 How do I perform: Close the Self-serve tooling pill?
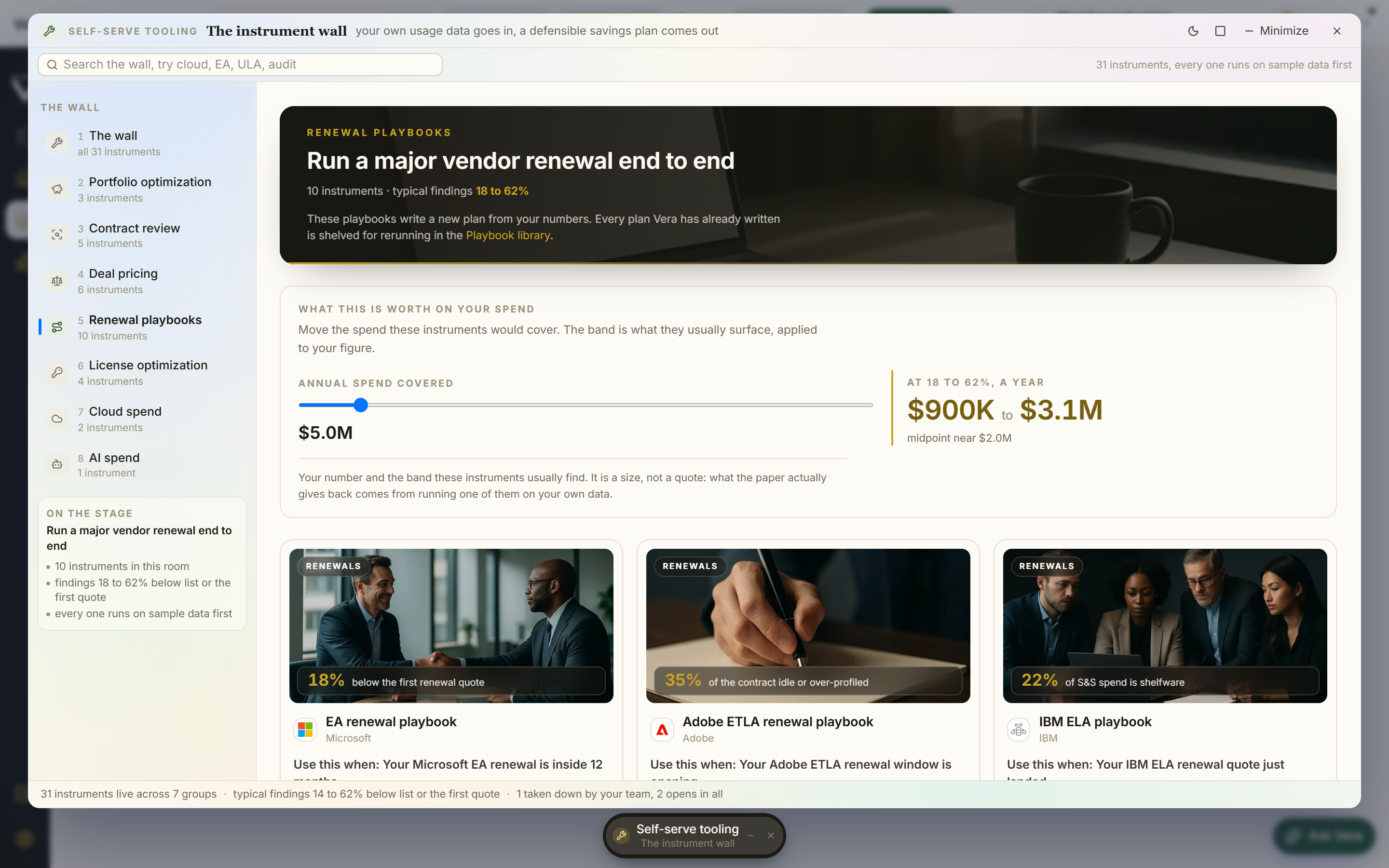tap(771, 836)
